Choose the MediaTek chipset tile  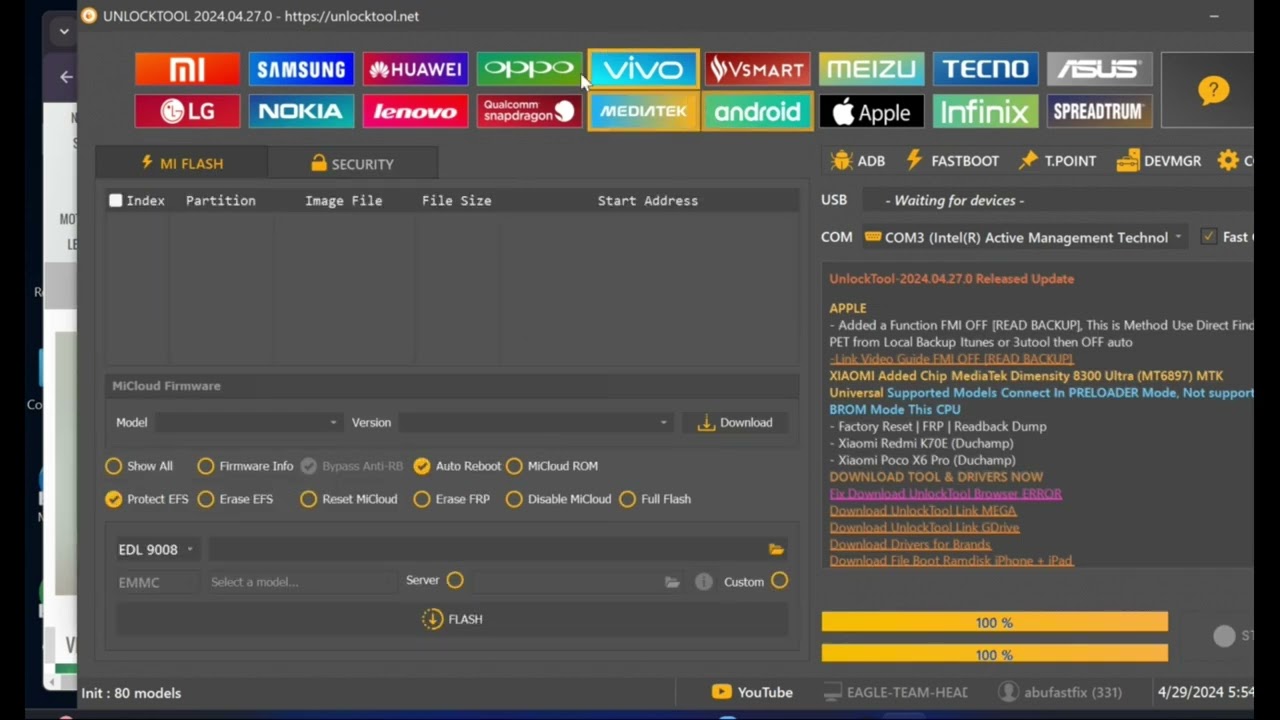[643, 111]
